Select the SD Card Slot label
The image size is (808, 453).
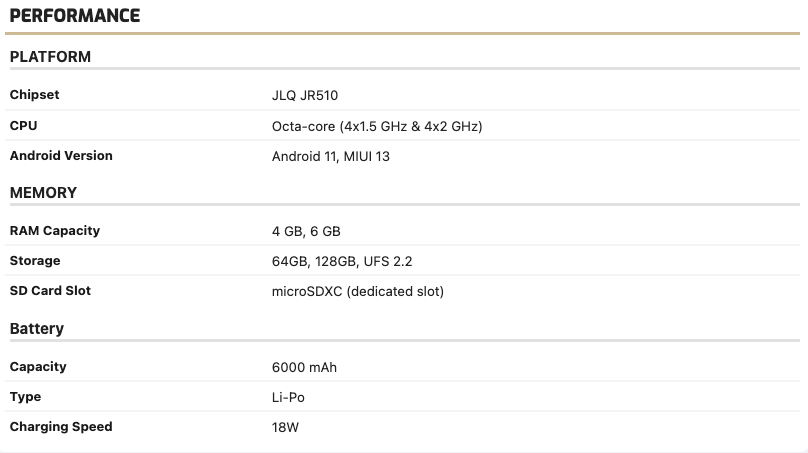pos(50,291)
